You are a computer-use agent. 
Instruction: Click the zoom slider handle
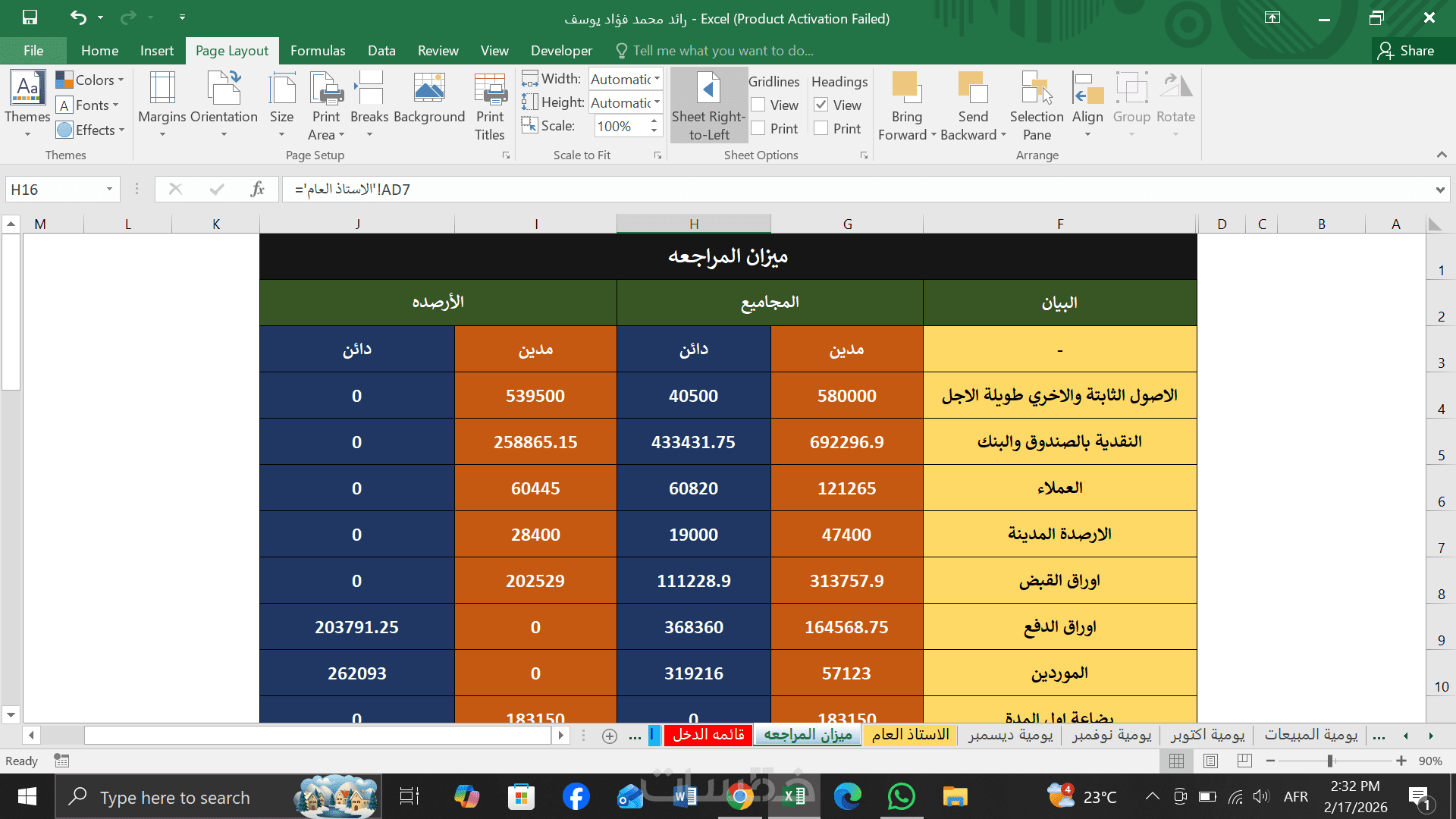point(1330,761)
